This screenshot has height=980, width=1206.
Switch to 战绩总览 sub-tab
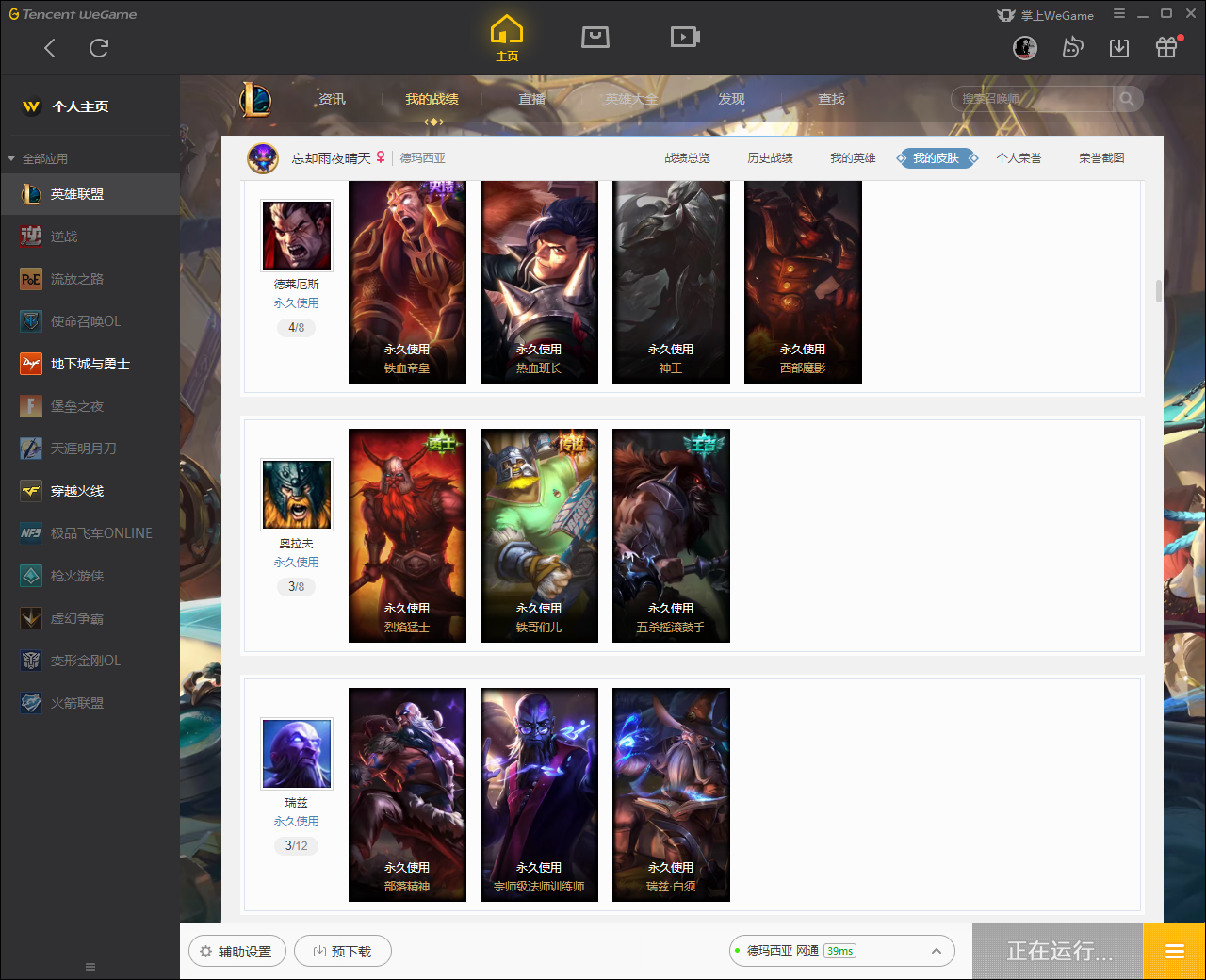click(687, 158)
